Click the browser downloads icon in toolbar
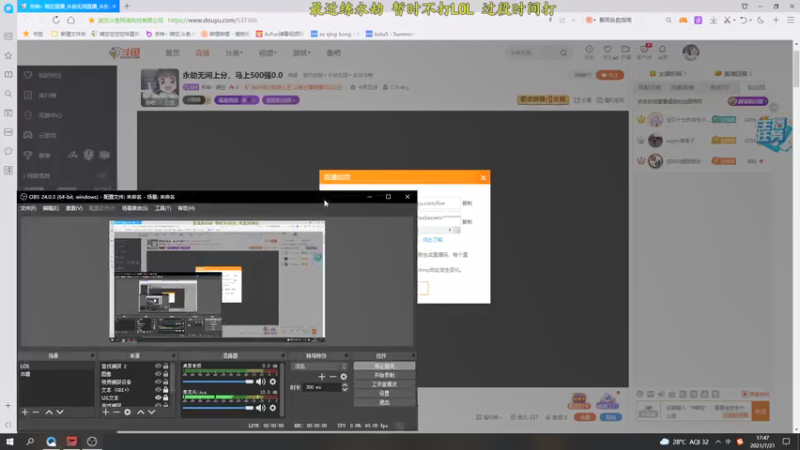 pyautogui.click(x=713, y=20)
